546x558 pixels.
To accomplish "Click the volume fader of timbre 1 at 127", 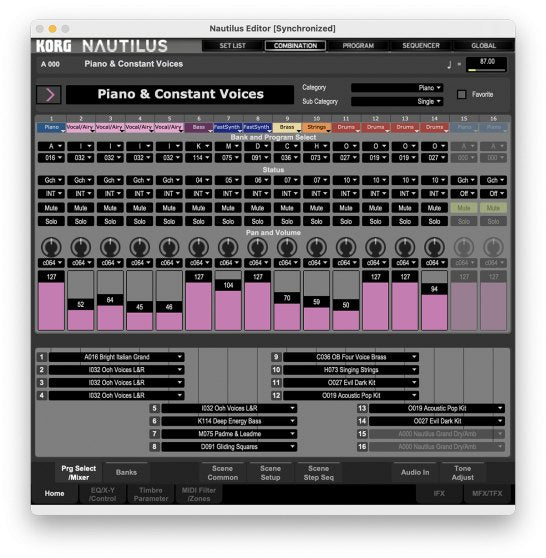I will tap(51, 301).
